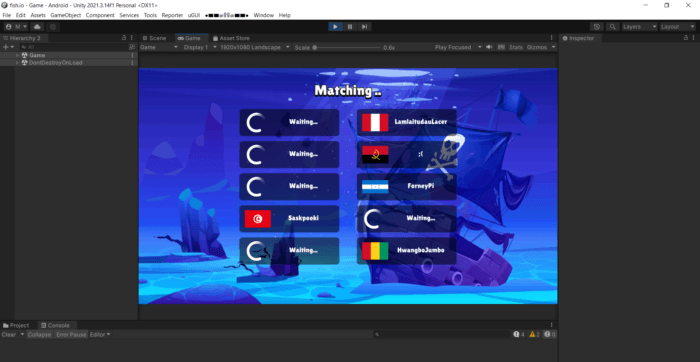Open the Assets menu
The image size is (700, 362).
38,15
